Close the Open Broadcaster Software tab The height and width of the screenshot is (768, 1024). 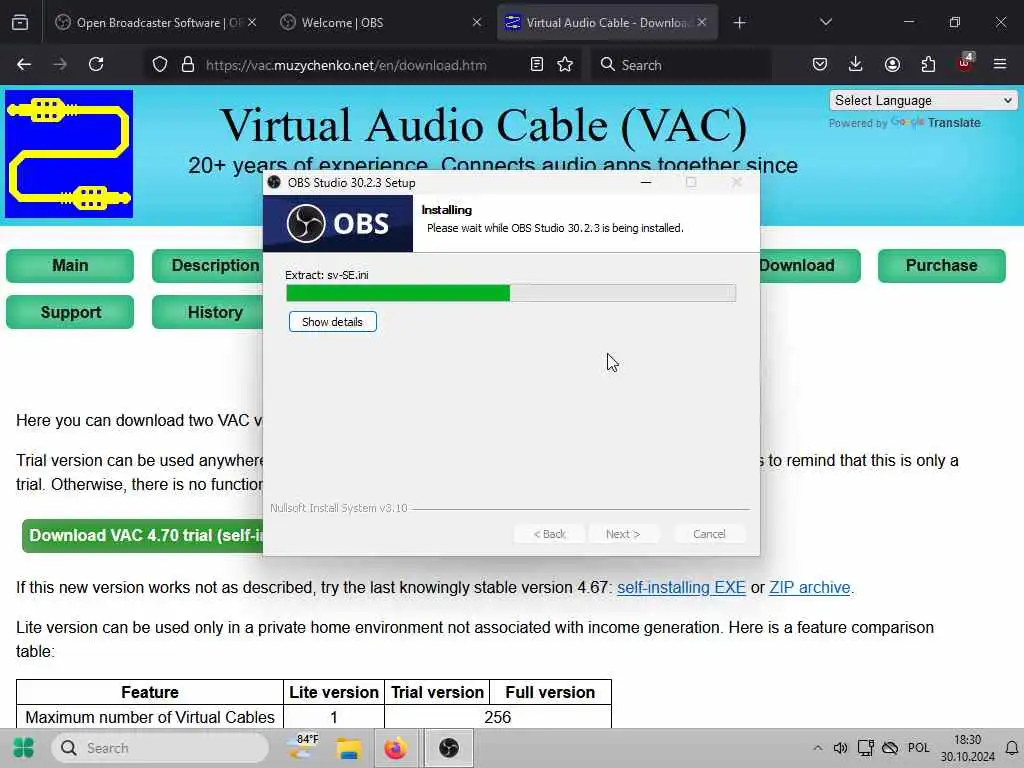coord(252,23)
